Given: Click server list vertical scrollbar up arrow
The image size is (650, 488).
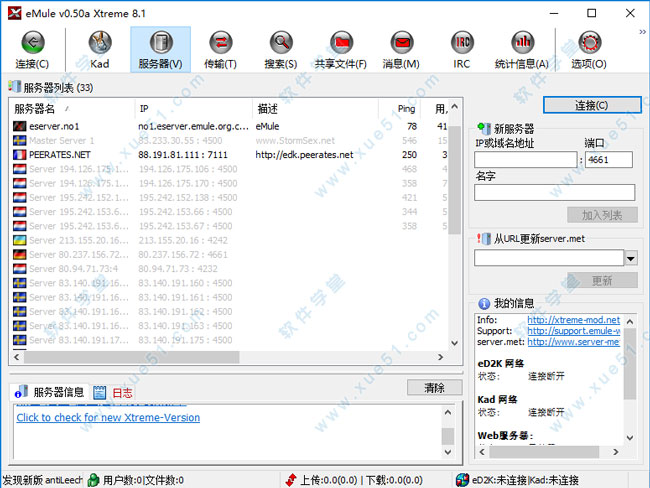Looking at the screenshot, I should click(455, 107).
